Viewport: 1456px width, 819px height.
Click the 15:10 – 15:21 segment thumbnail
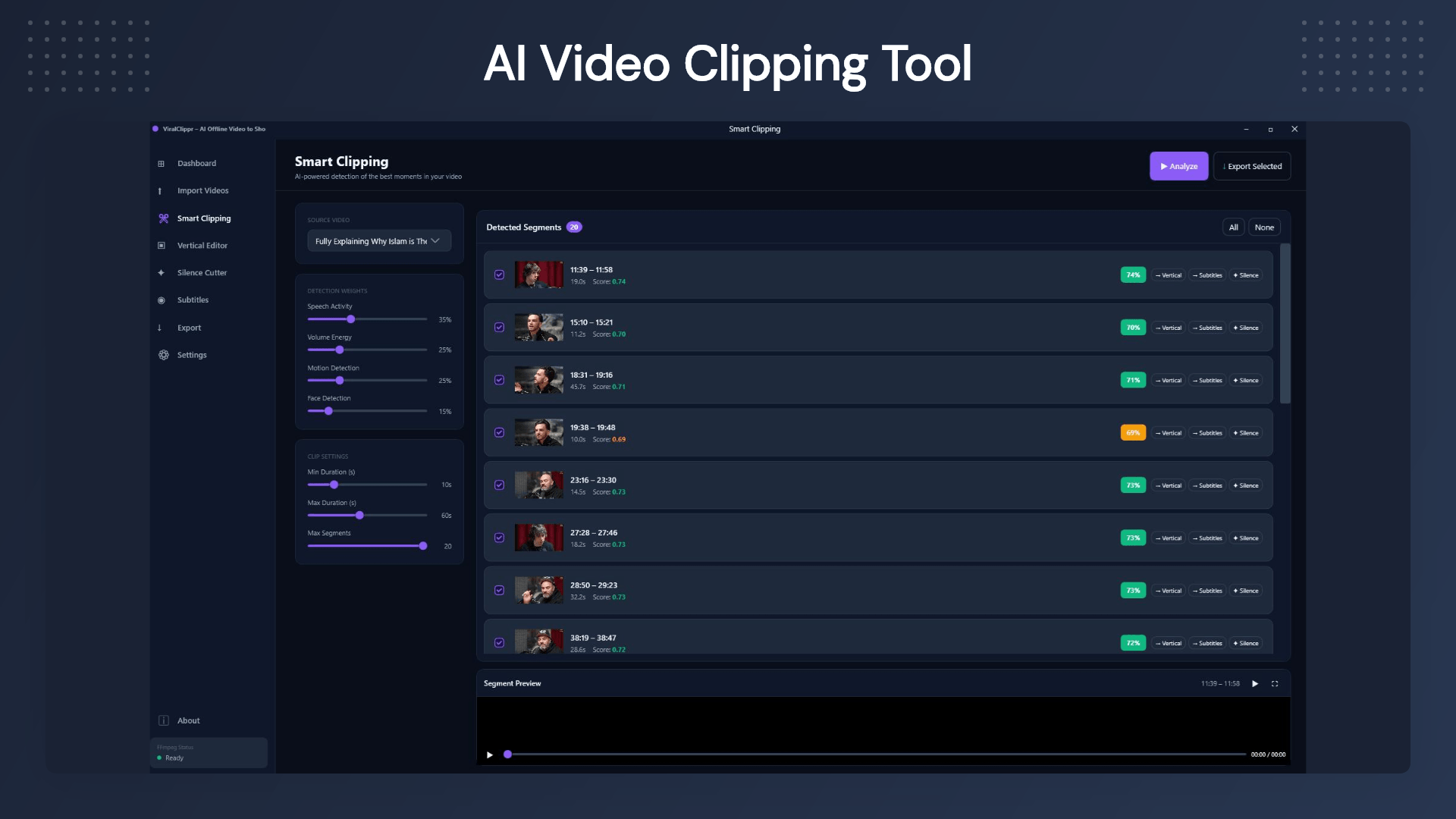tap(538, 328)
